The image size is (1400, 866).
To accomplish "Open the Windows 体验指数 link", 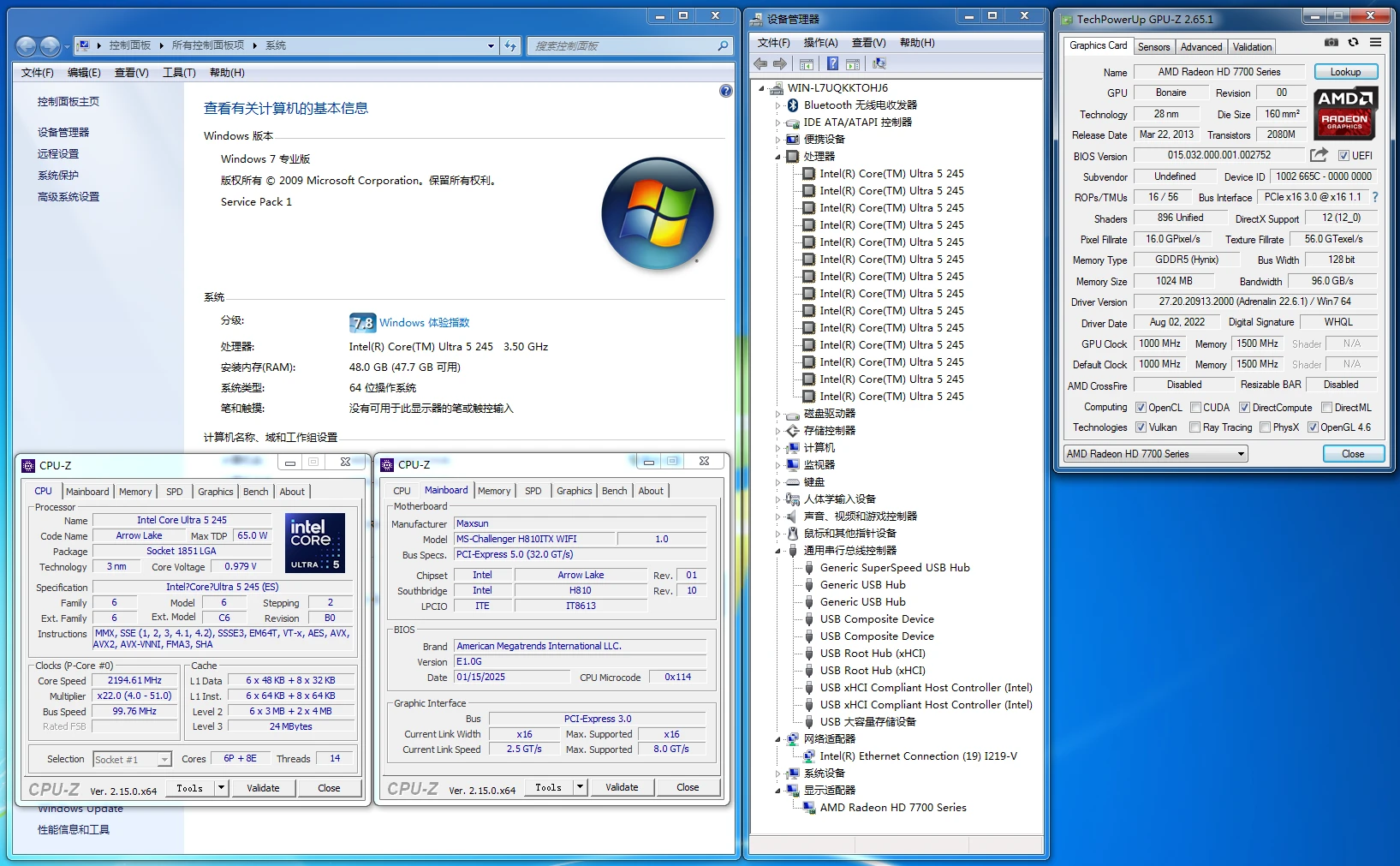I will (x=424, y=323).
